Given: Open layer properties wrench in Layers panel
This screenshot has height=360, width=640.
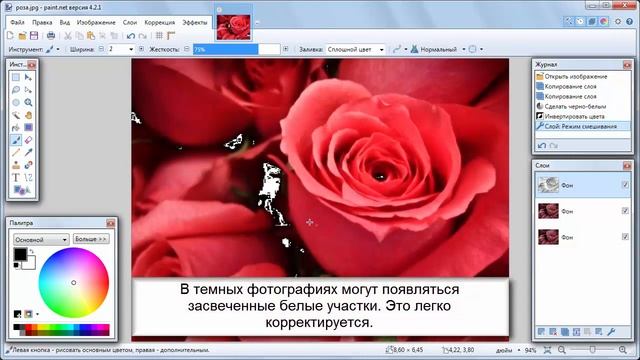Looking at the screenshot, I should click(611, 332).
